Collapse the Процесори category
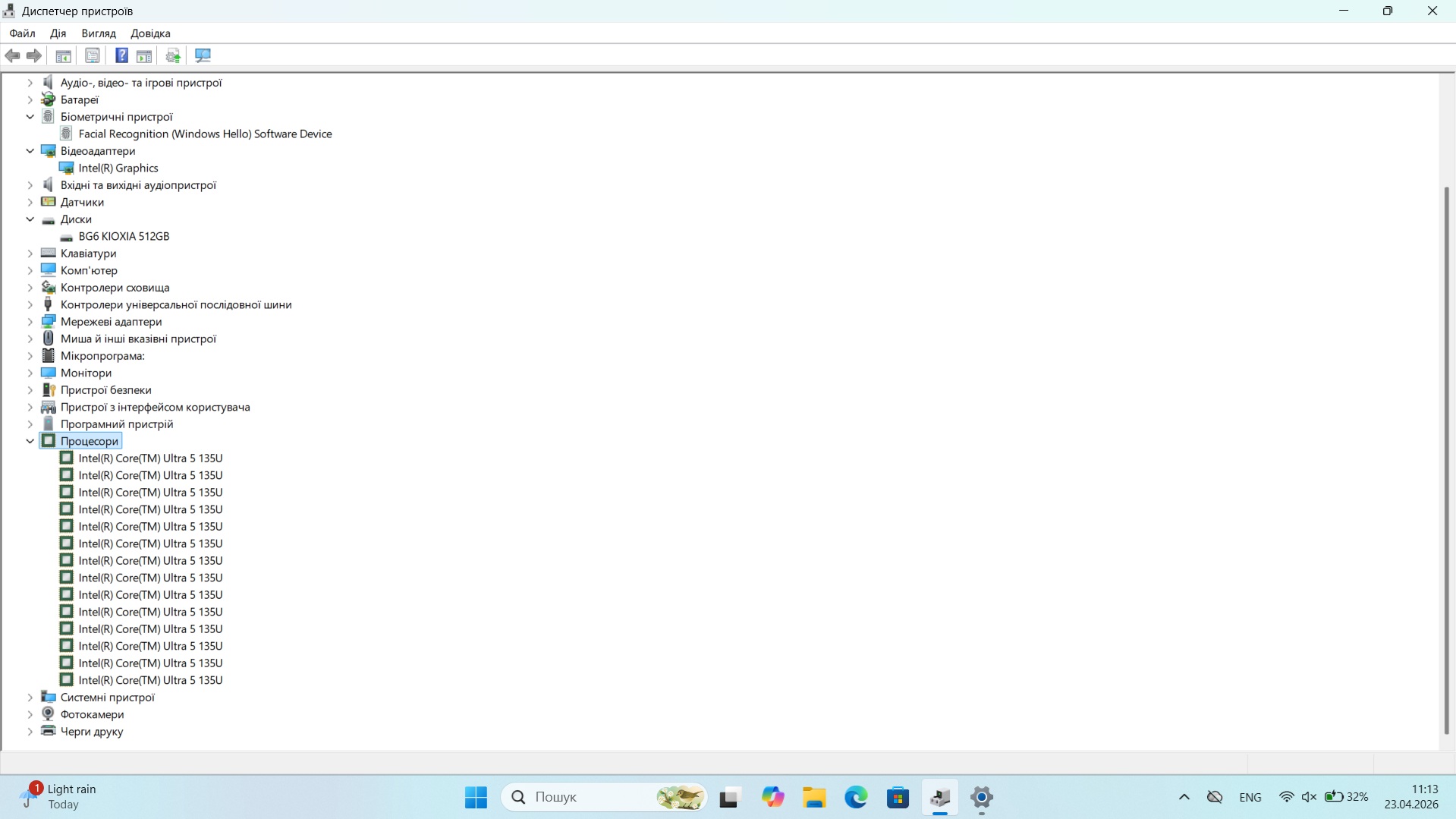Screen dimensions: 1456x819 (x=30, y=441)
